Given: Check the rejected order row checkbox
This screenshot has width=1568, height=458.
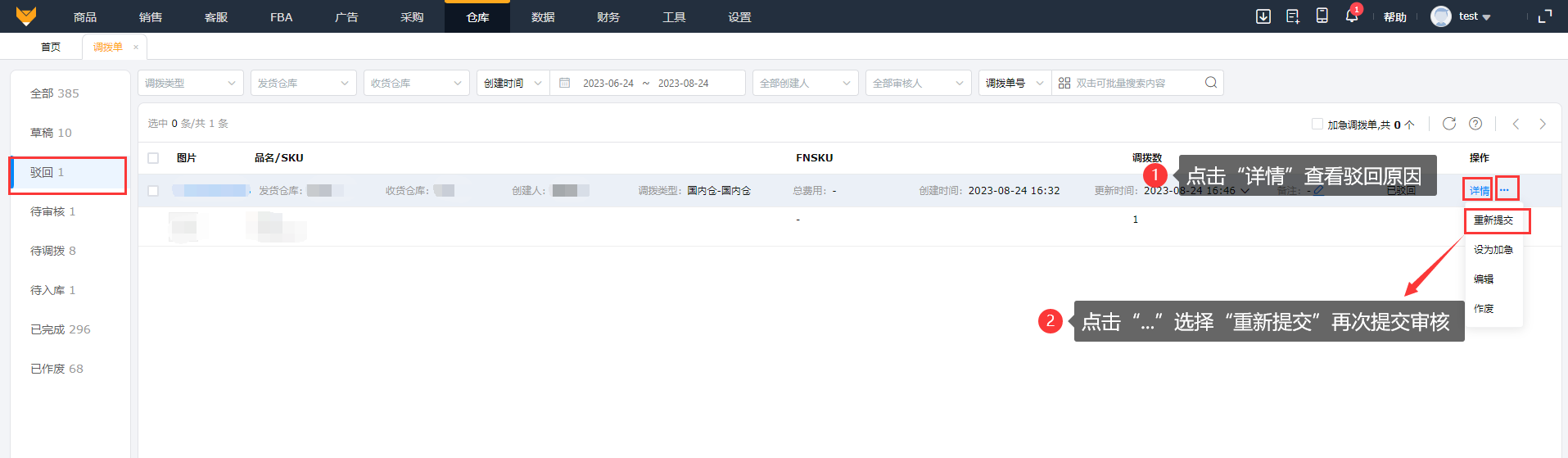Looking at the screenshot, I should (x=153, y=191).
